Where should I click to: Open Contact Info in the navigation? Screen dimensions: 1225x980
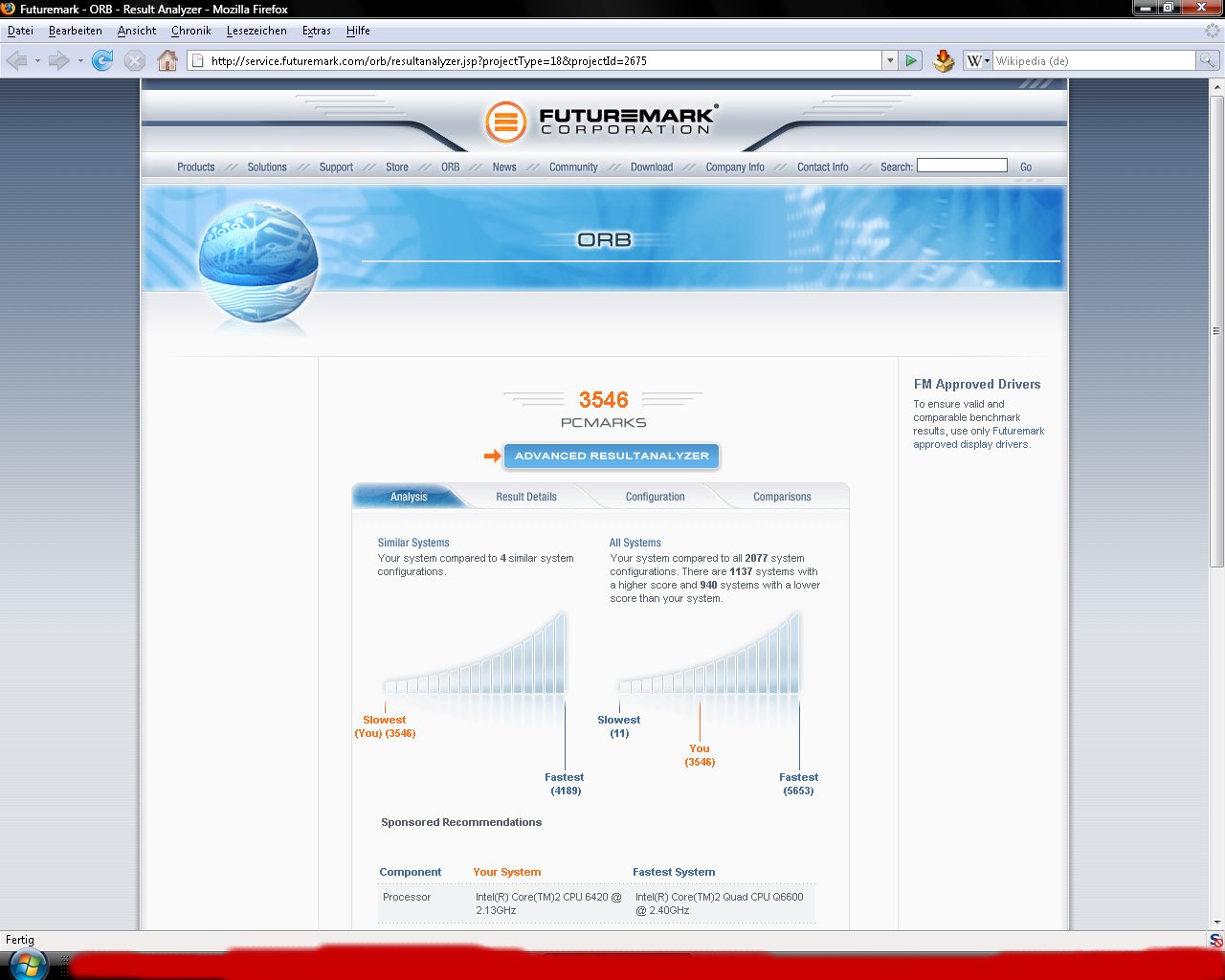[823, 167]
